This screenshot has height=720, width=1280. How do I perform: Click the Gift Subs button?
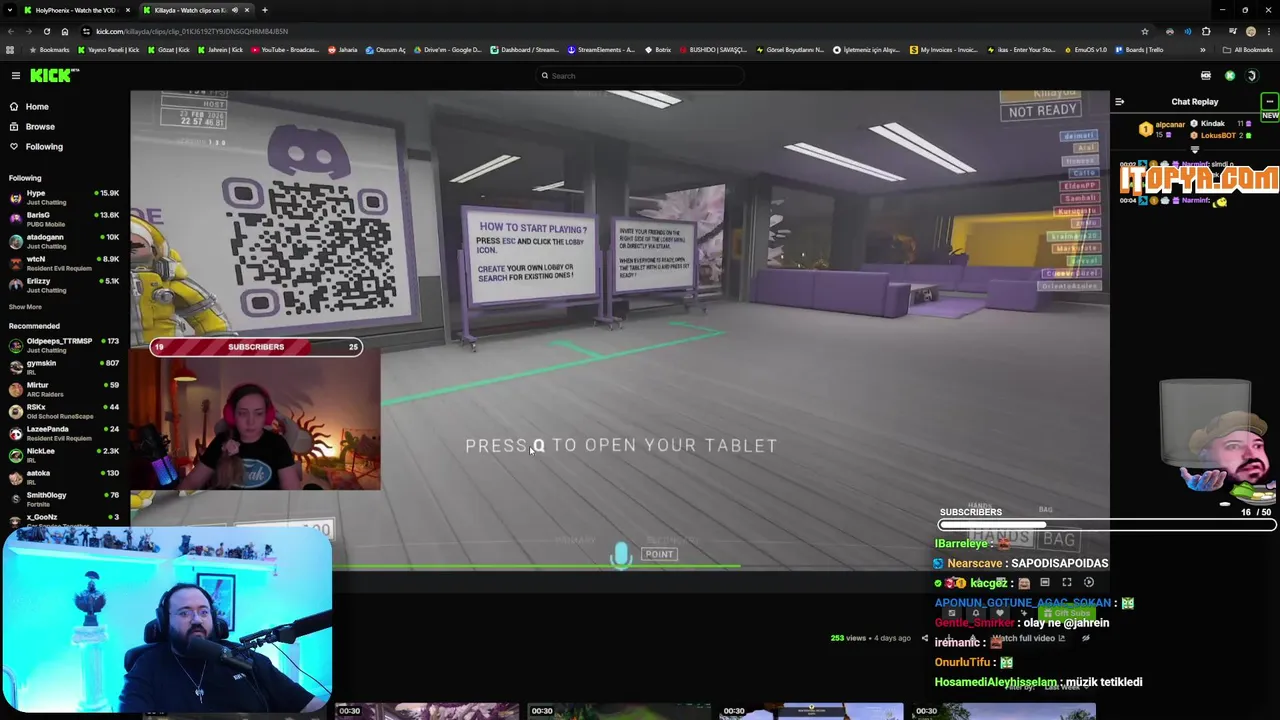(x=1066, y=613)
